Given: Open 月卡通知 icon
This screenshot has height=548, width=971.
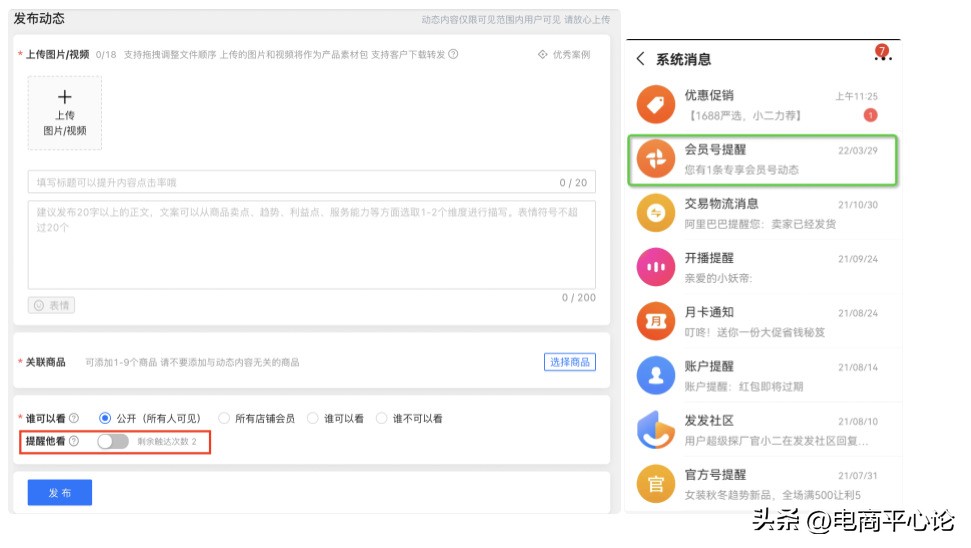Looking at the screenshot, I should (x=656, y=321).
